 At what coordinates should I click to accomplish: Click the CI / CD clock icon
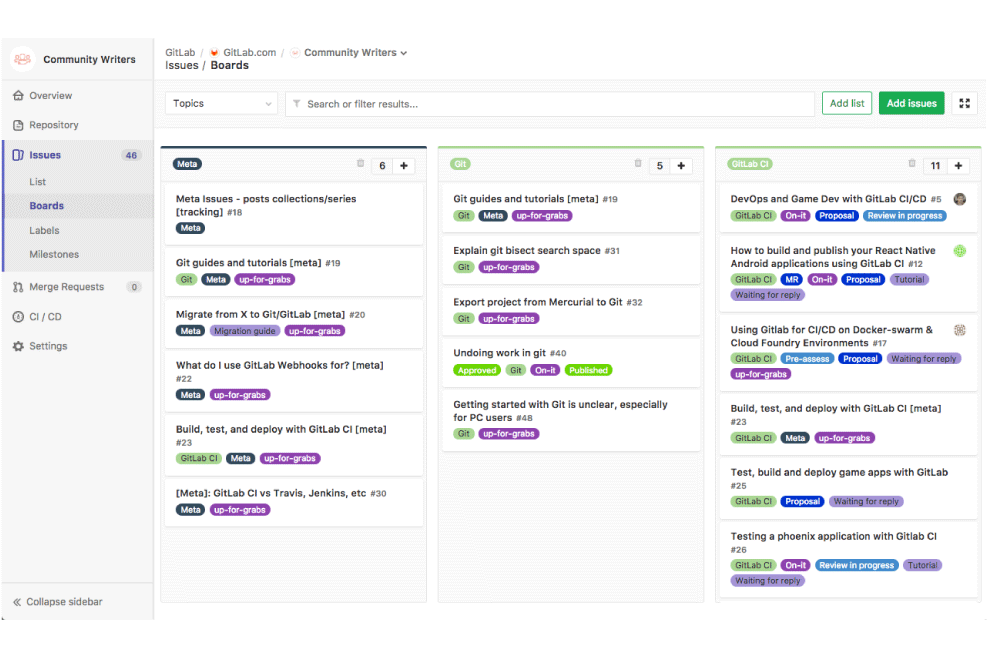(18, 316)
